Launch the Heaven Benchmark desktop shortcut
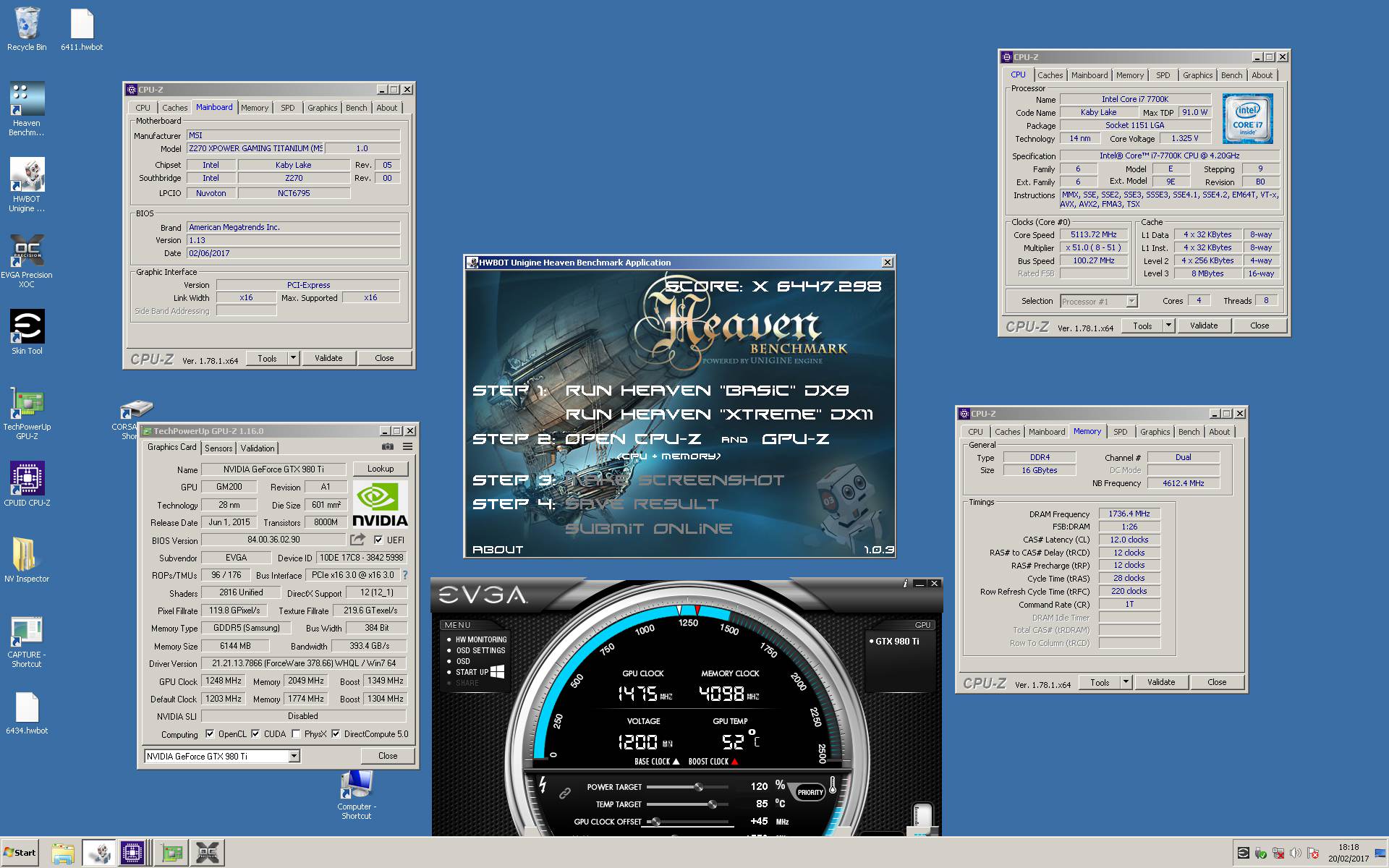 (x=27, y=109)
